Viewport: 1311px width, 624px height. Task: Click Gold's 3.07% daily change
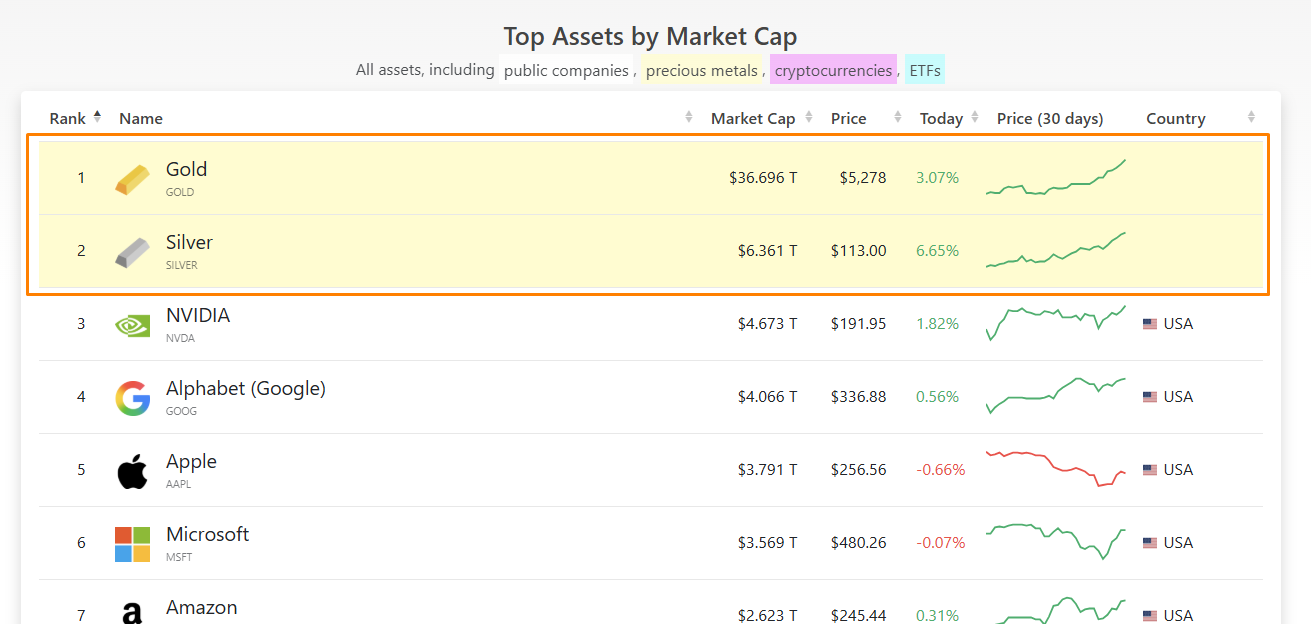[937, 178]
